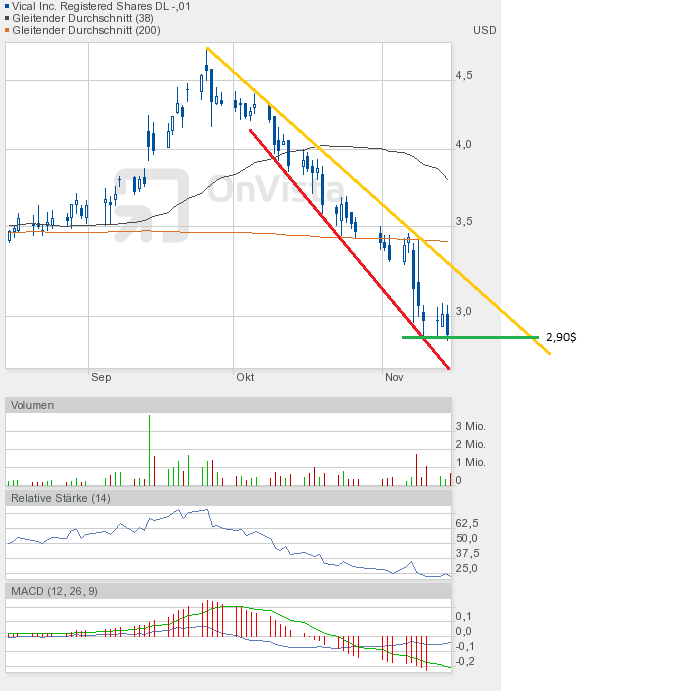
Task: Click the tallest red volume spike bar
Action: [x=149, y=450]
